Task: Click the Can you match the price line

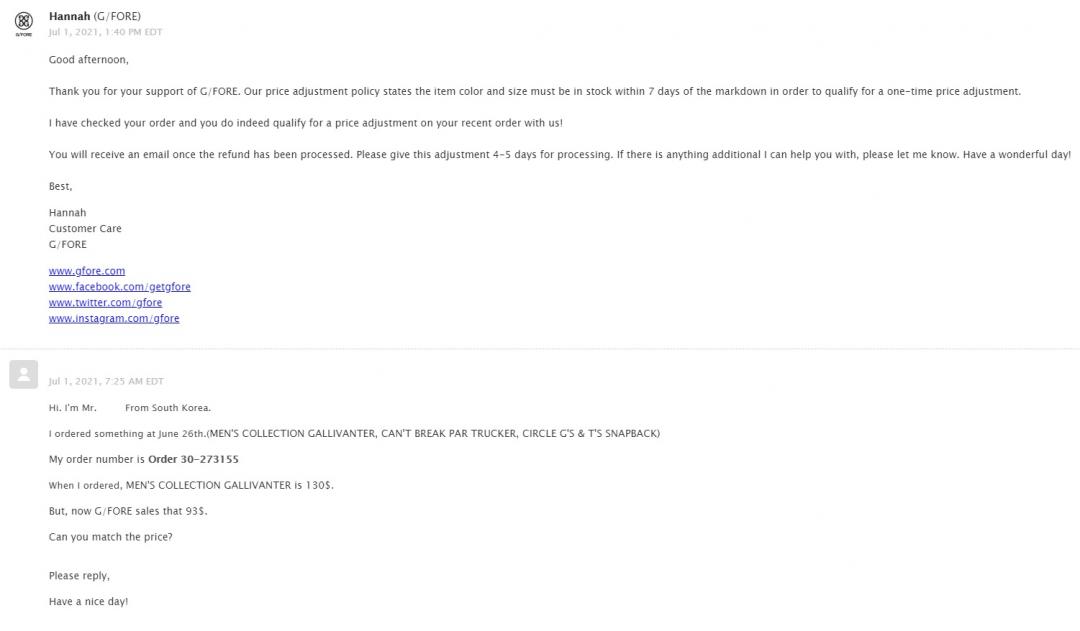Action: [x=110, y=537]
